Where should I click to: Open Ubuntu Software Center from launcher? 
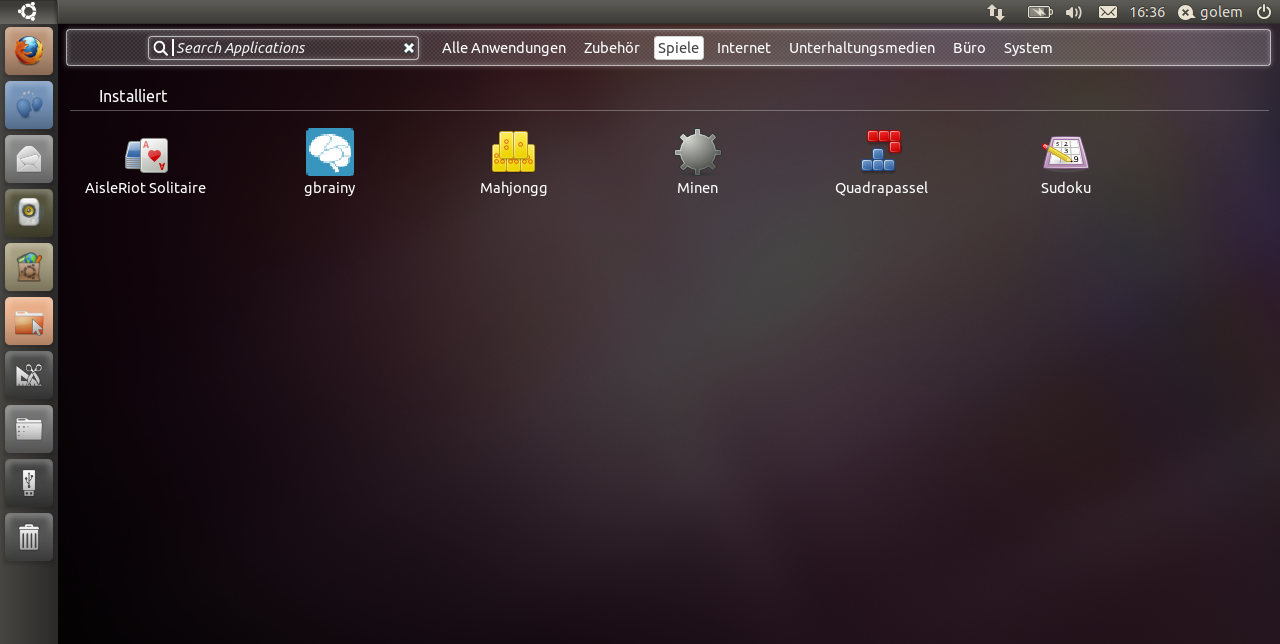pos(29,267)
